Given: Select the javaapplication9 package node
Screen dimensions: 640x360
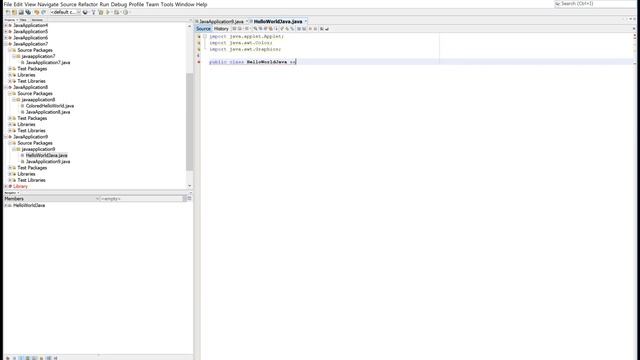Looking at the screenshot, I should pyautogui.click(x=38, y=149).
